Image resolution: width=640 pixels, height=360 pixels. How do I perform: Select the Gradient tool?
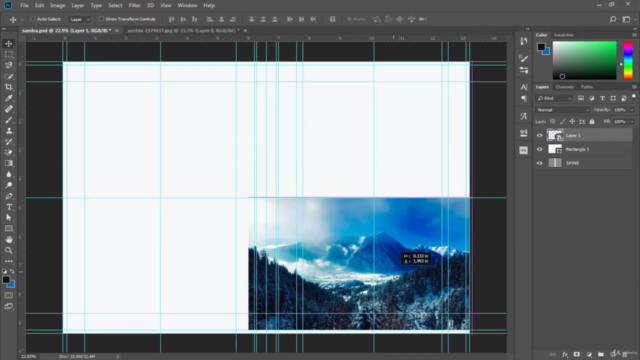pos(9,163)
